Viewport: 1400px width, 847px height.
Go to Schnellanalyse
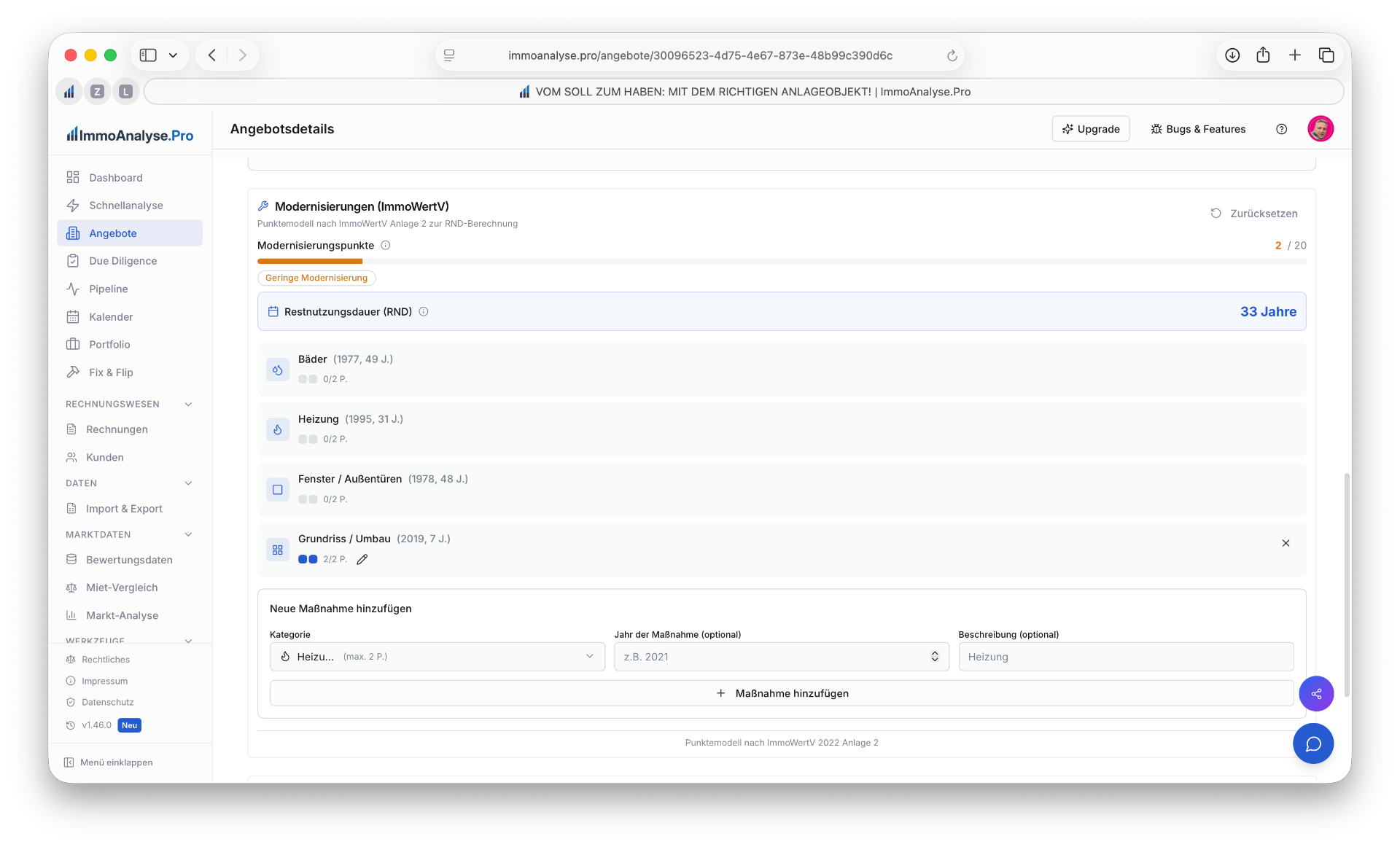(x=130, y=206)
